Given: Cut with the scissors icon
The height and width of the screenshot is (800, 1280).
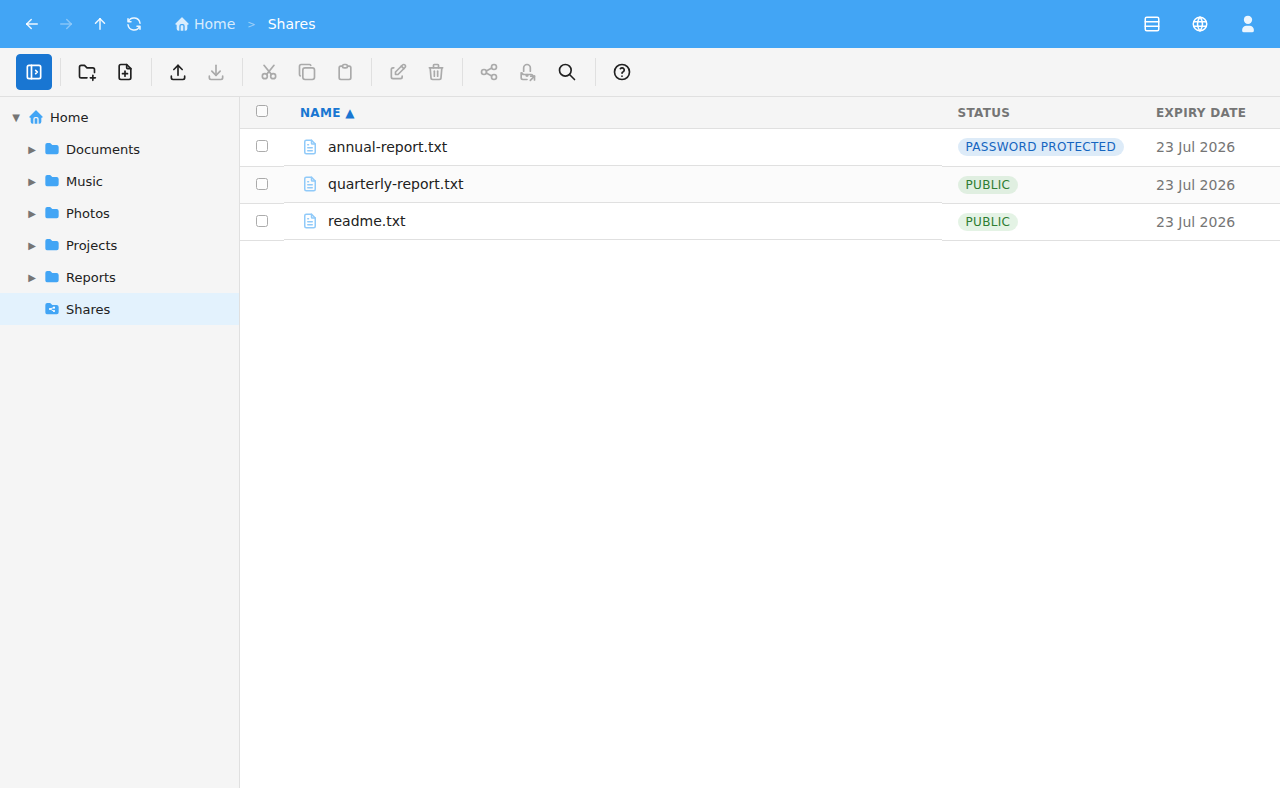Looking at the screenshot, I should pyautogui.click(x=269, y=72).
